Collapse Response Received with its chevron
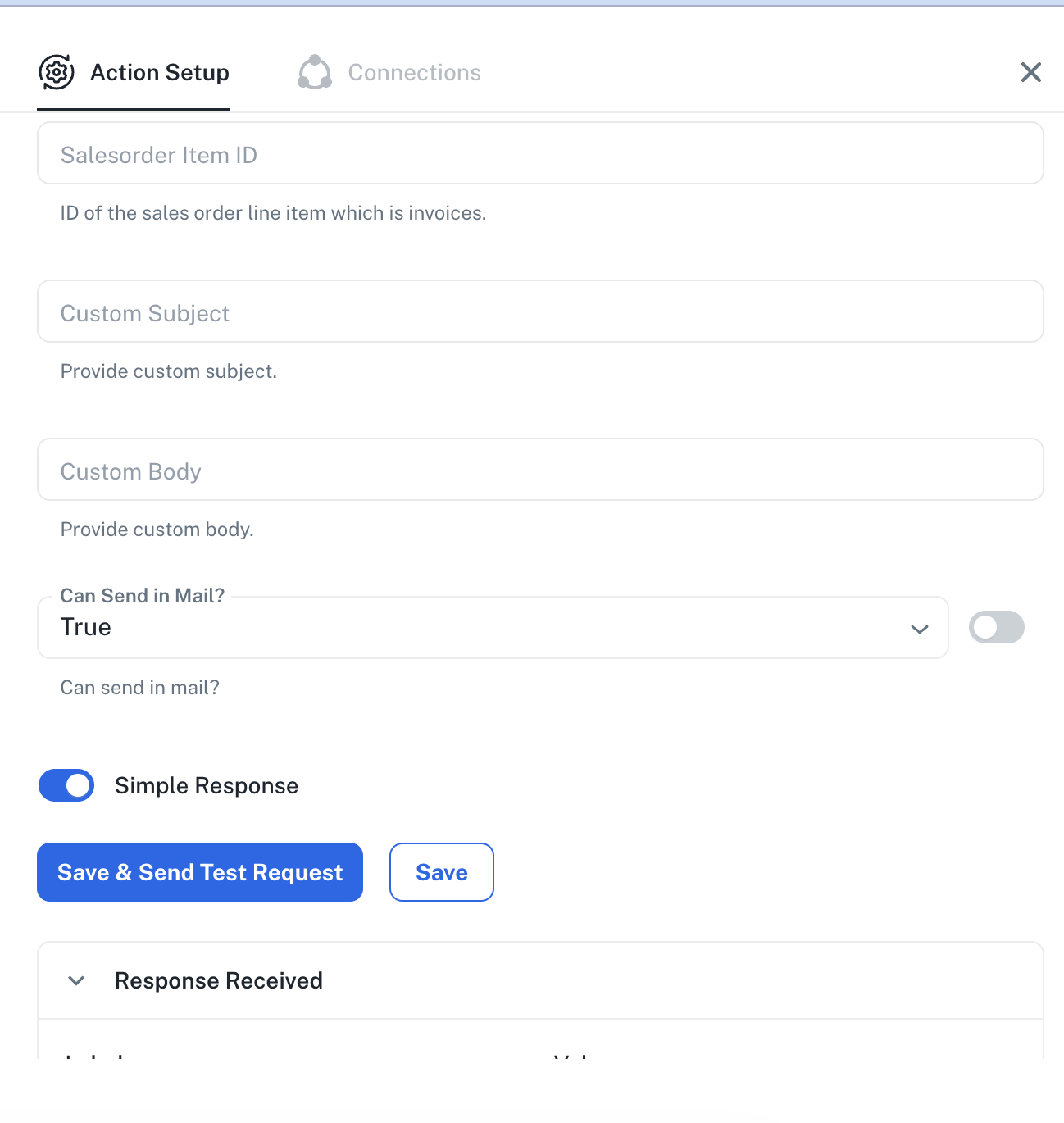1064x1123 pixels. click(76, 980)
